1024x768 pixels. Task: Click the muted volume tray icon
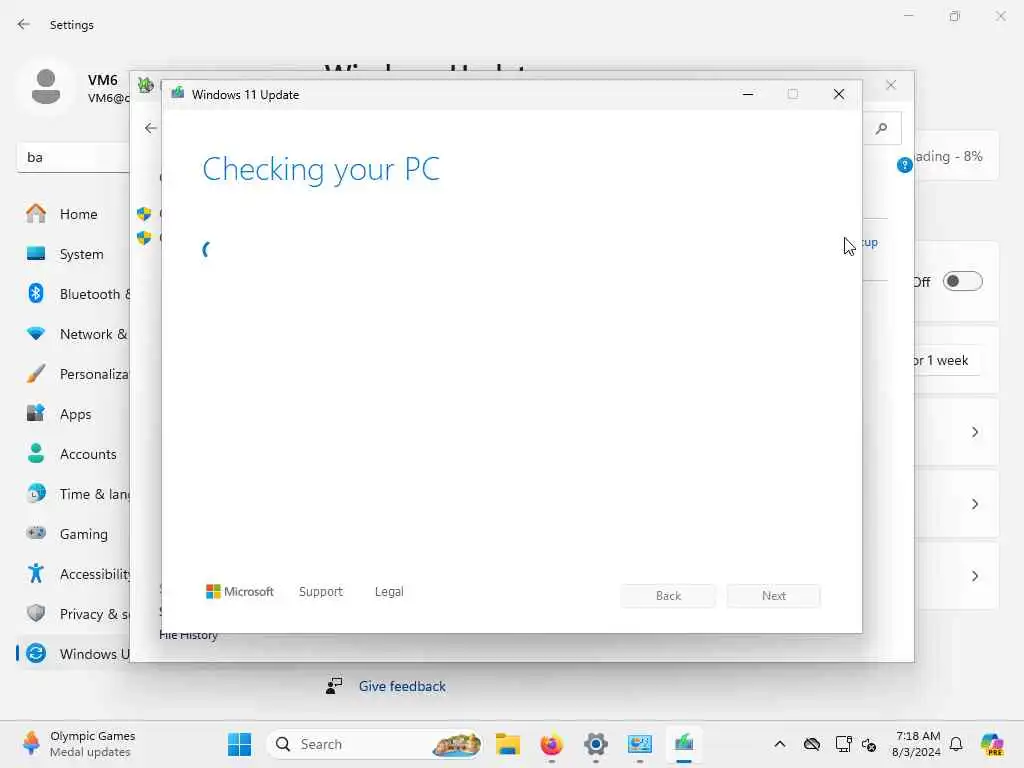[x=869, y=744]
